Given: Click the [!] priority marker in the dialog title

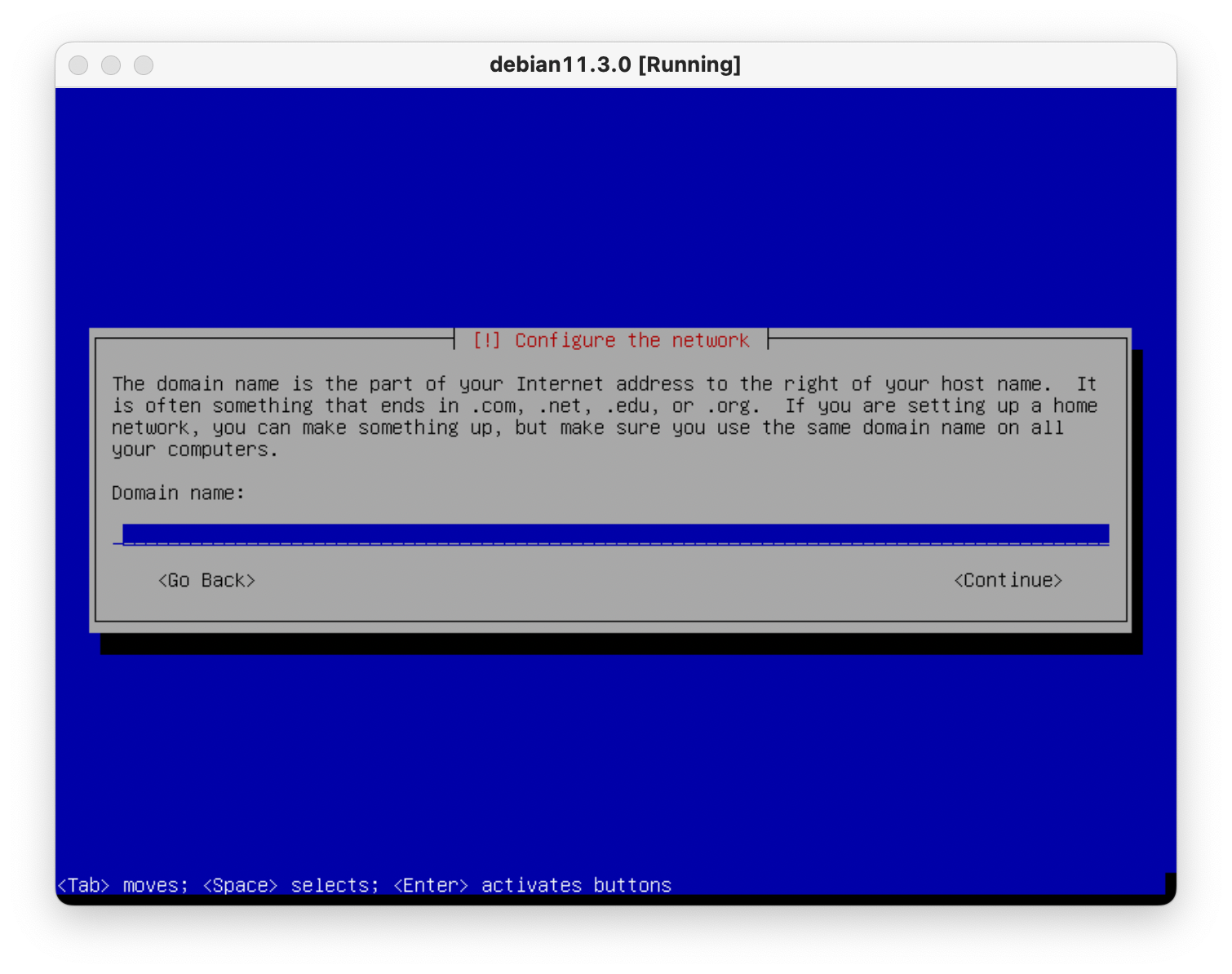Looking at the screenshot, I should pos(487,340).
